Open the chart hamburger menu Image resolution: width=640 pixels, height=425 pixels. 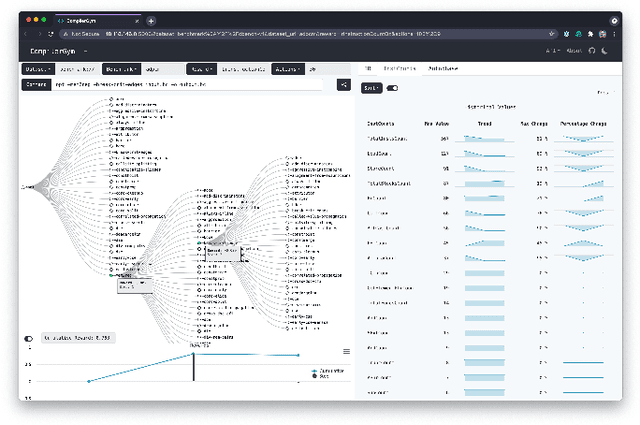pyautogui.click(x=346, y=351)
